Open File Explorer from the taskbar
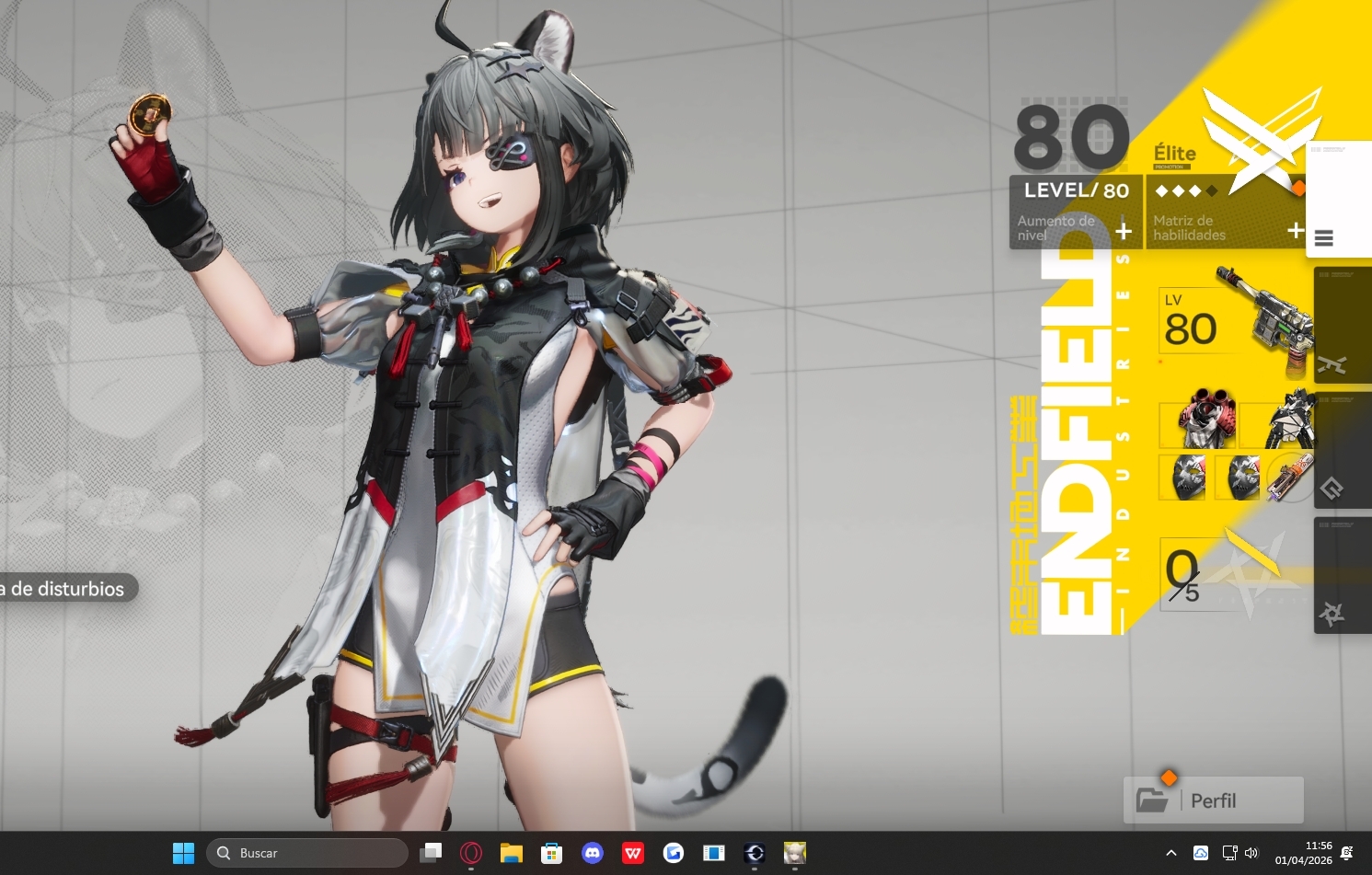This screenshot has height=875, width=1372. 512,853
